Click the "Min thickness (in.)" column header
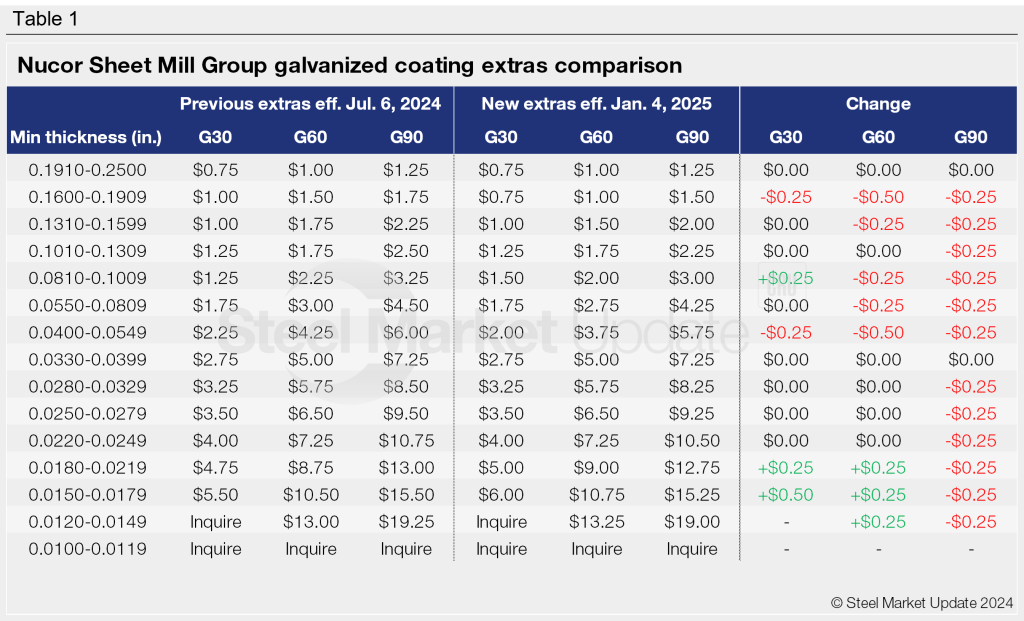 [86, 137]
